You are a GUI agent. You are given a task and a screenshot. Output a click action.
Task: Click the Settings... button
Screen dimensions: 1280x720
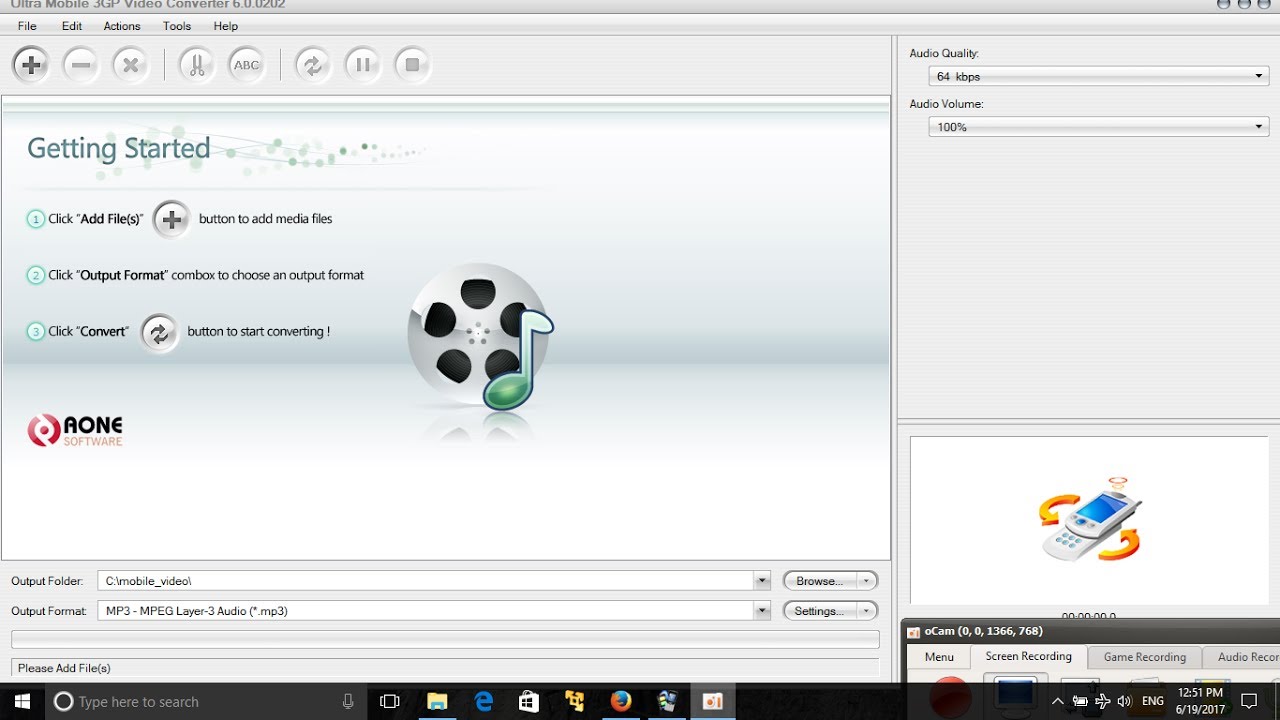[820, 611]
